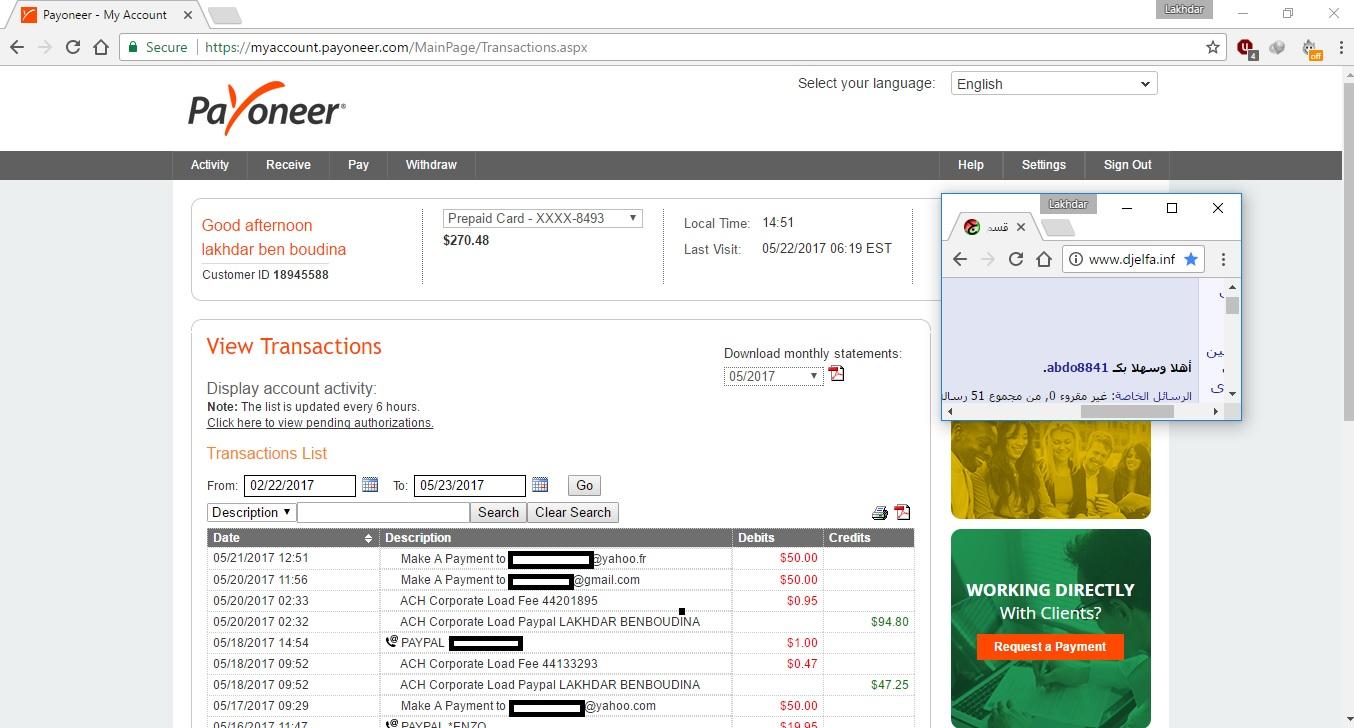Reload the Payoneer page
The image size is (1354, 728).
[72, 47]
